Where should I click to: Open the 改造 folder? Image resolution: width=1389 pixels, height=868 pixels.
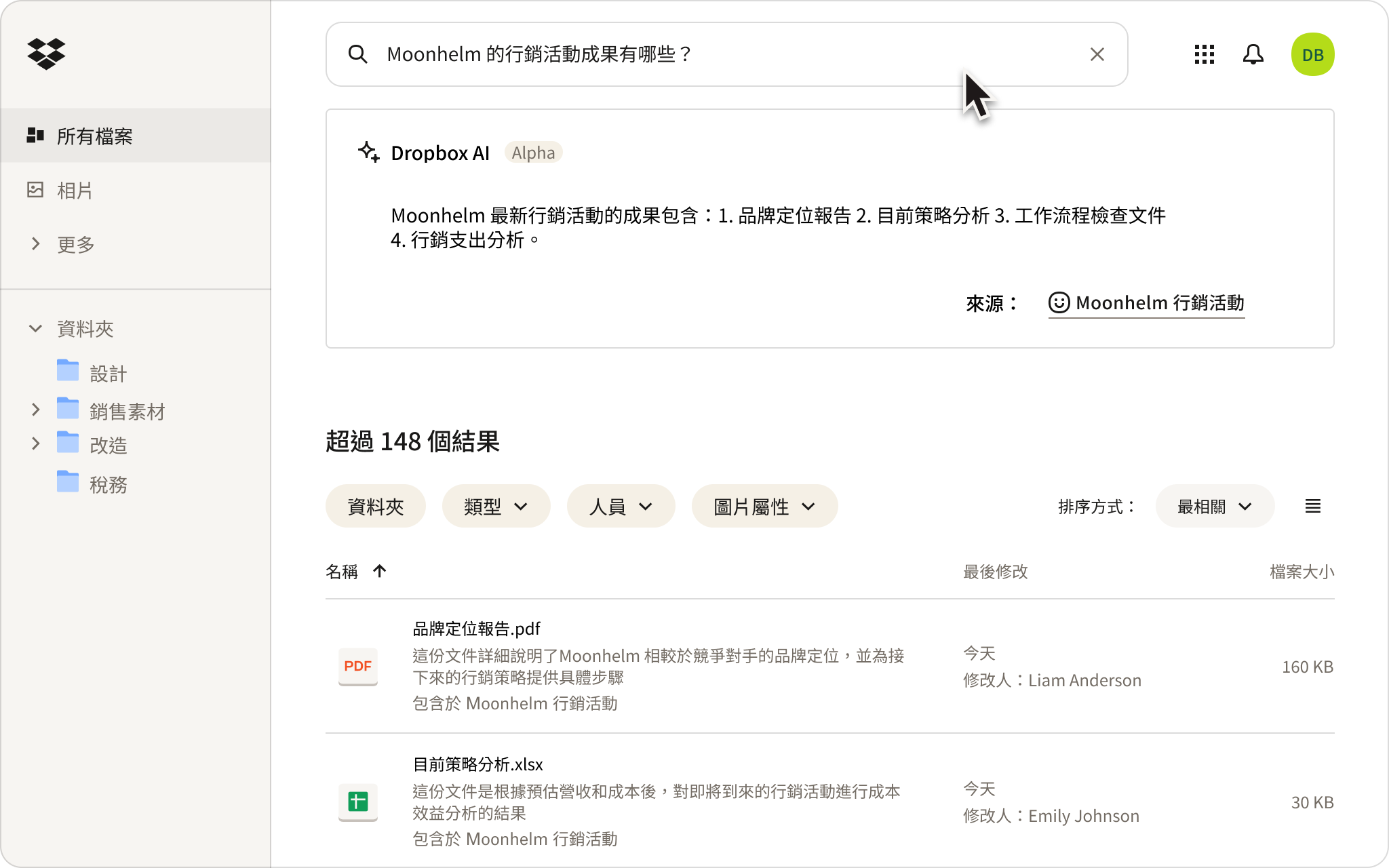[x=109, y=445]
